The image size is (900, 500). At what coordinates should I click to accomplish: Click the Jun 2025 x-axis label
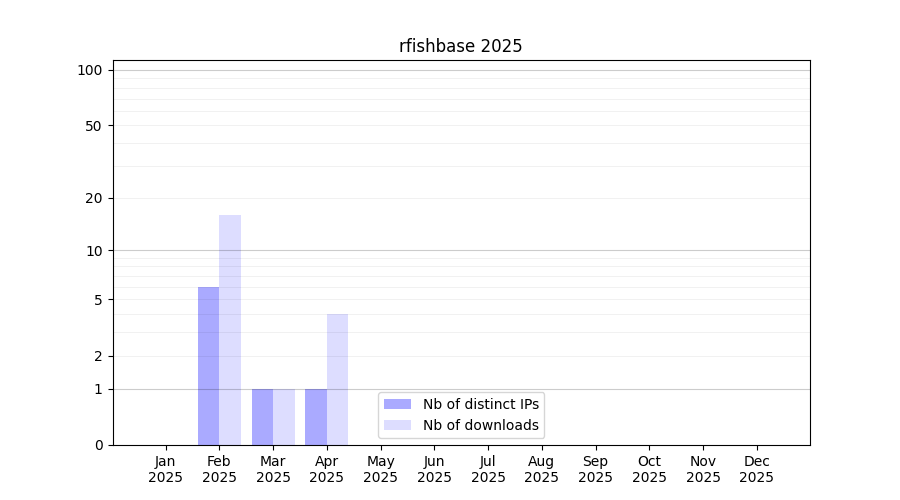(x=434, y=469)
